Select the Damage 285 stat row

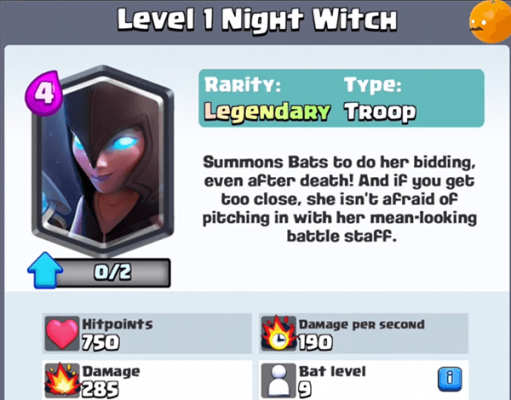[147, 380]
